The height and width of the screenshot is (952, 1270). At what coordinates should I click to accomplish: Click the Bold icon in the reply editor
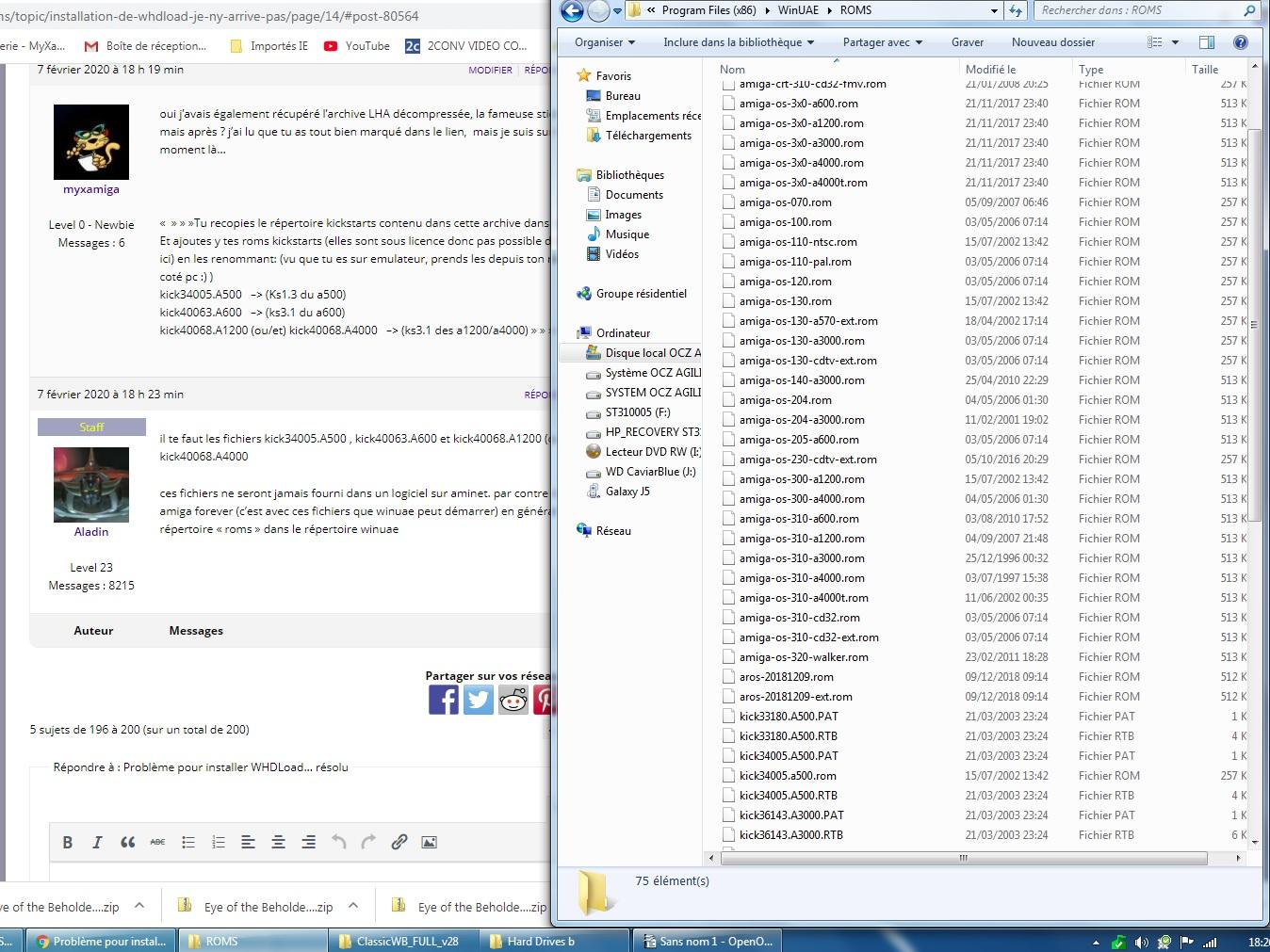coord(68,842)
